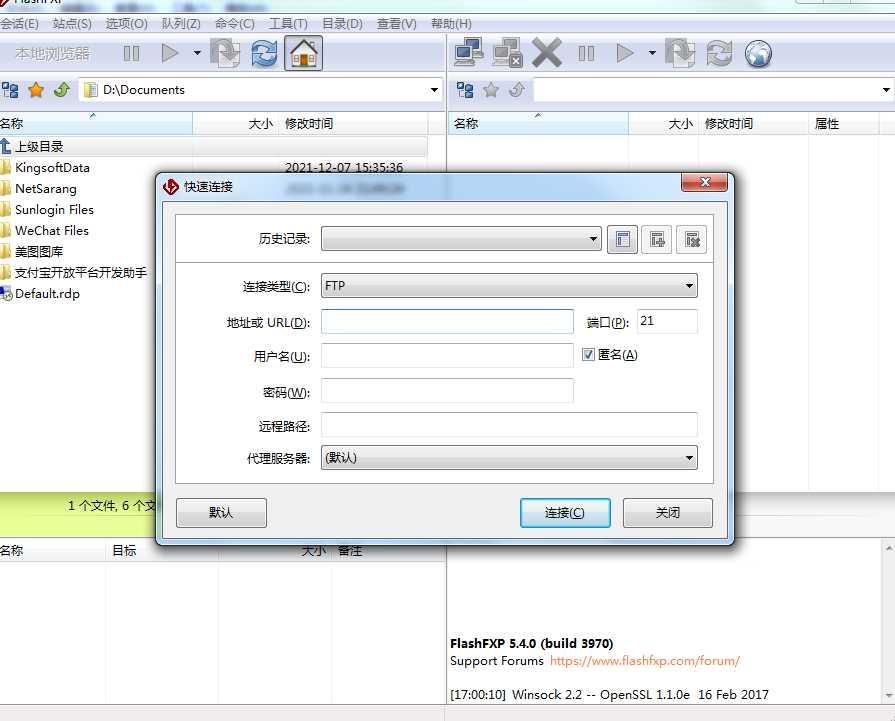Click the log pane scroll down arrow

(x=889, y=696)
